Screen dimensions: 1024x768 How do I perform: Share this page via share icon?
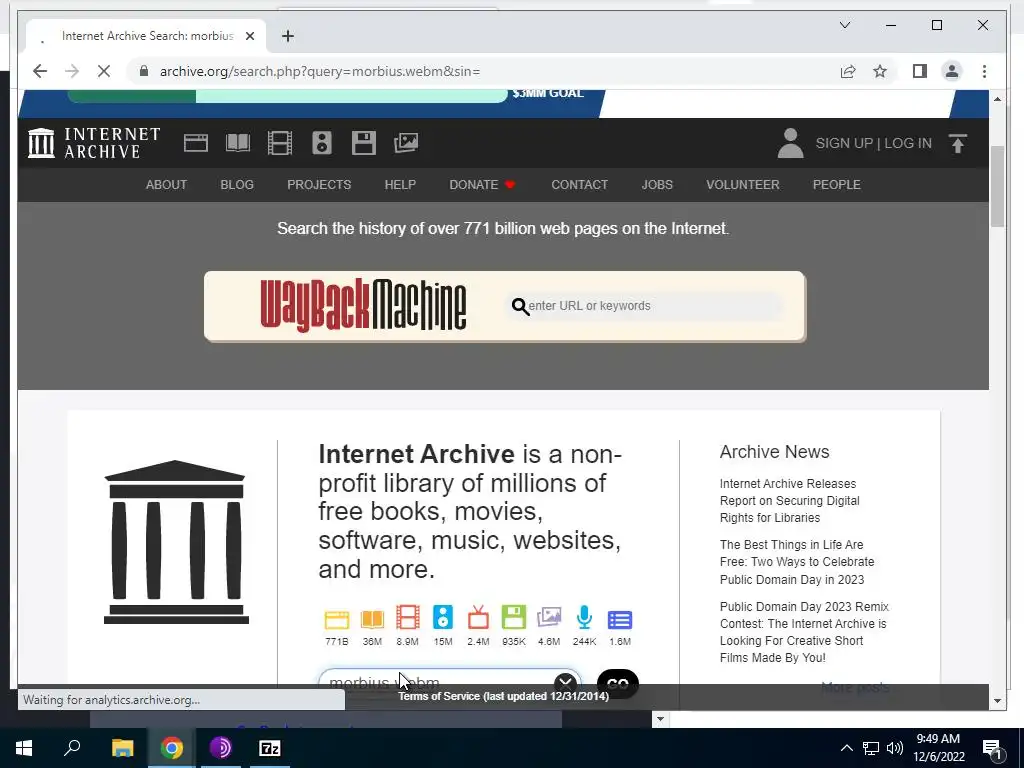[x=848, y=71]
